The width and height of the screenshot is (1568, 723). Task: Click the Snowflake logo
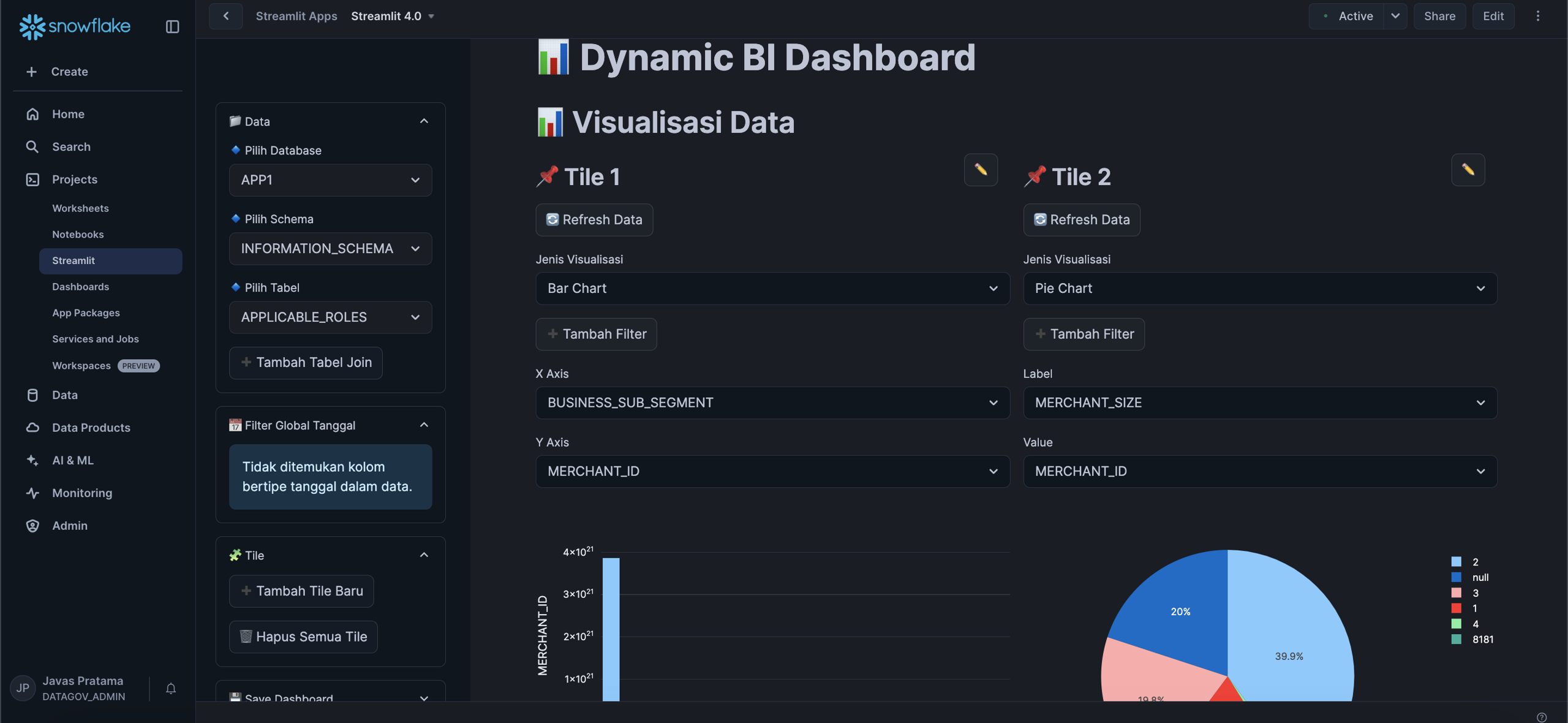[75, 26]
